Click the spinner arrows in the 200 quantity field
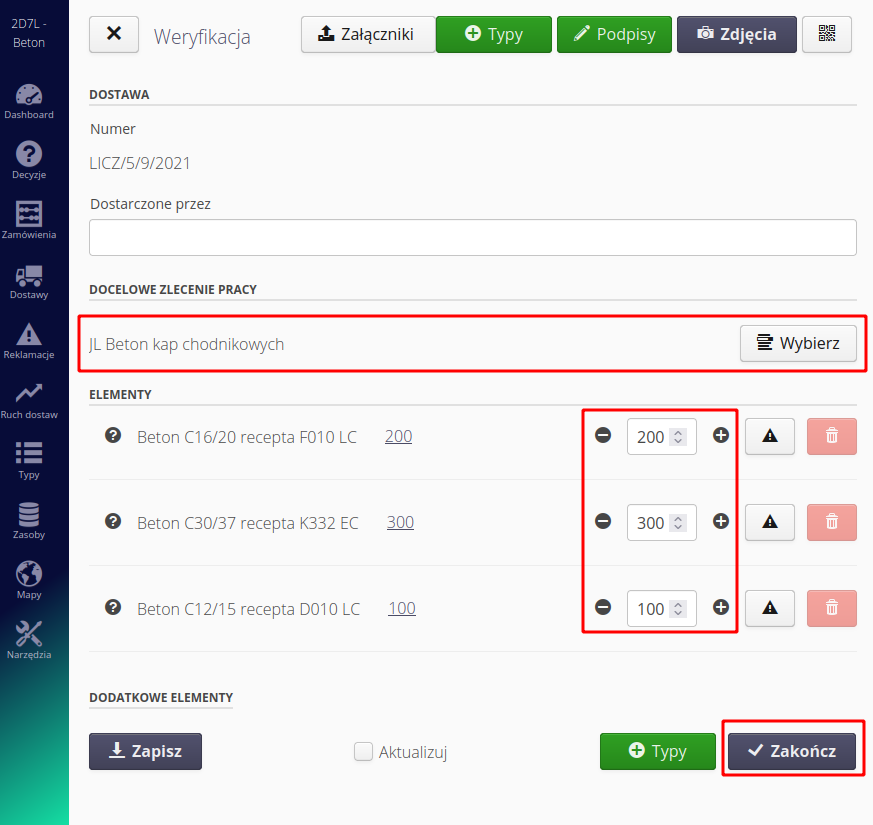 pyautogui.click(x=678, y=437)
